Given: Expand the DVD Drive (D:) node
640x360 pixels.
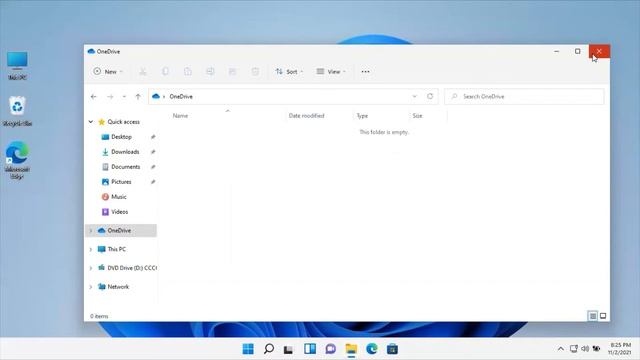Looking at the screenshot, I should 91,268.
